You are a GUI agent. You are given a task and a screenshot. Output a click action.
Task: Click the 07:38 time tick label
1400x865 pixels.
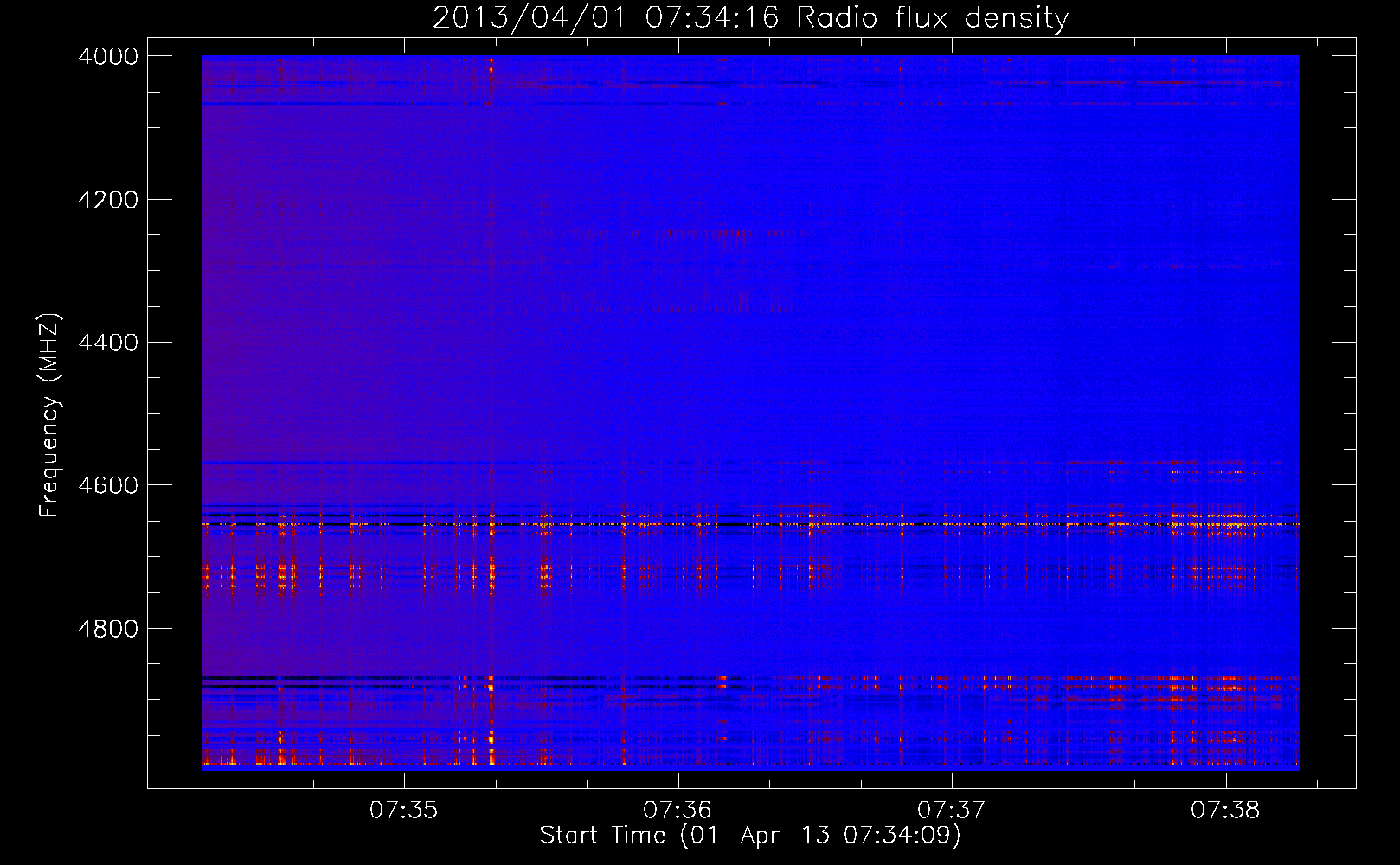click(1225, 811)
